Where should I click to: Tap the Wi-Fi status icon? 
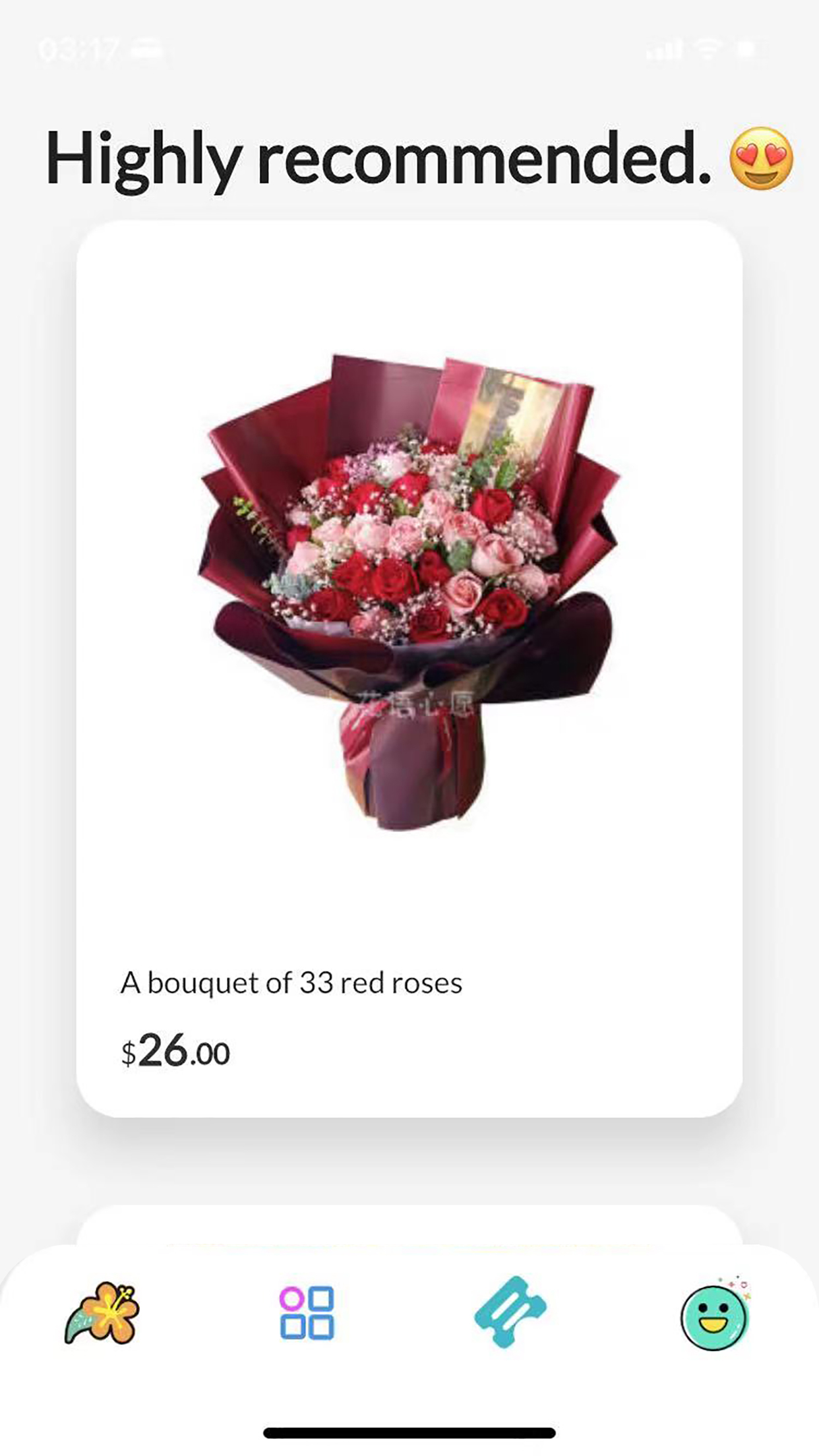pyautogui.click(x=708, y=49)
